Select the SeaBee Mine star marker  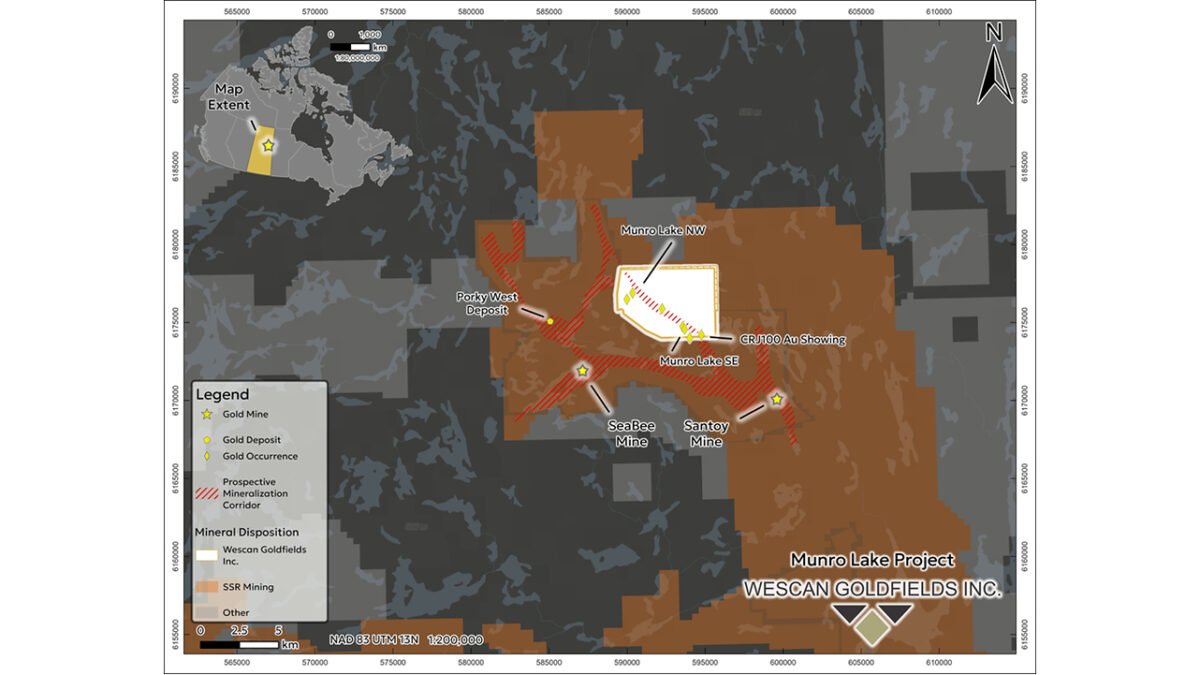click(582, 371)
